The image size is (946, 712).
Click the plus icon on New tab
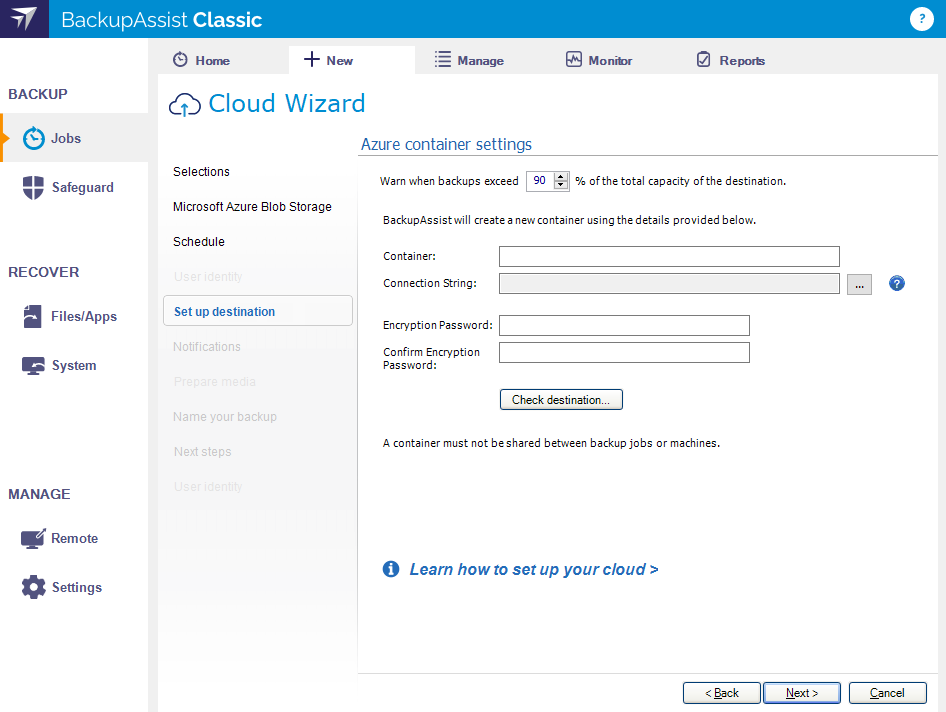tap(311, 59)
